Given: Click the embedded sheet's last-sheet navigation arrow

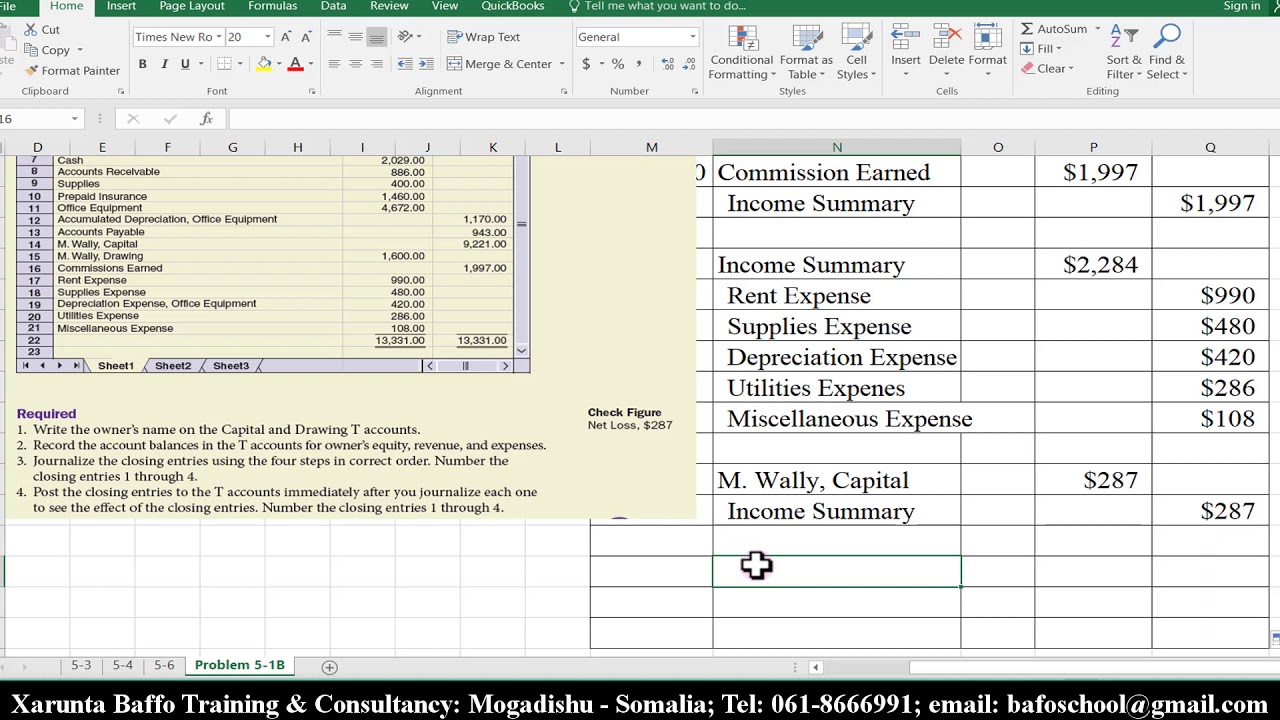Looking at the screenshot, I should tap(76, 366).
